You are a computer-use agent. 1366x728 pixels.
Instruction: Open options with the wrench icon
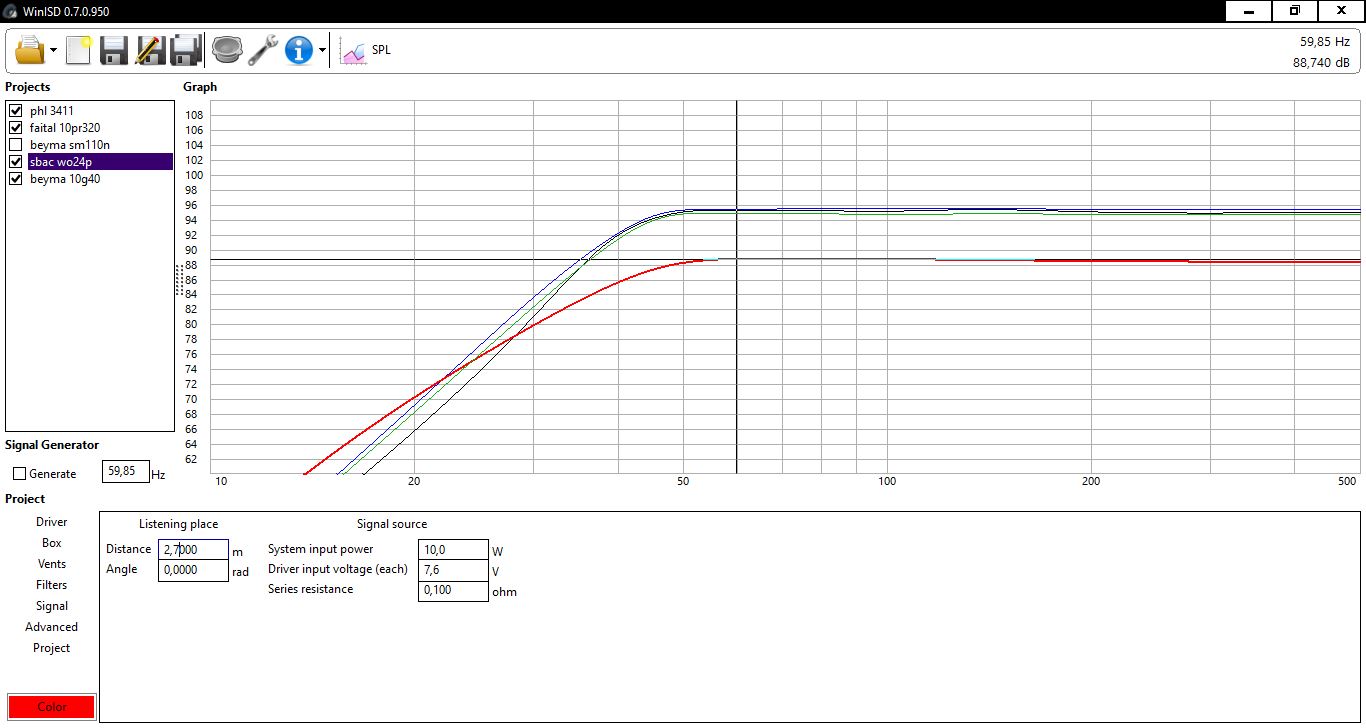263,49
